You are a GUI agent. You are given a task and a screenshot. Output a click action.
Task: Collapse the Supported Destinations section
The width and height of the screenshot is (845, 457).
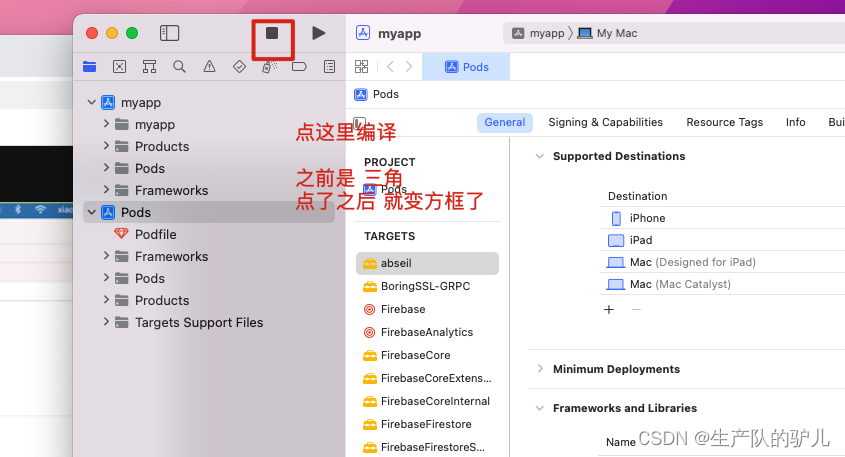pyautogui.click(x=539, y=156)
